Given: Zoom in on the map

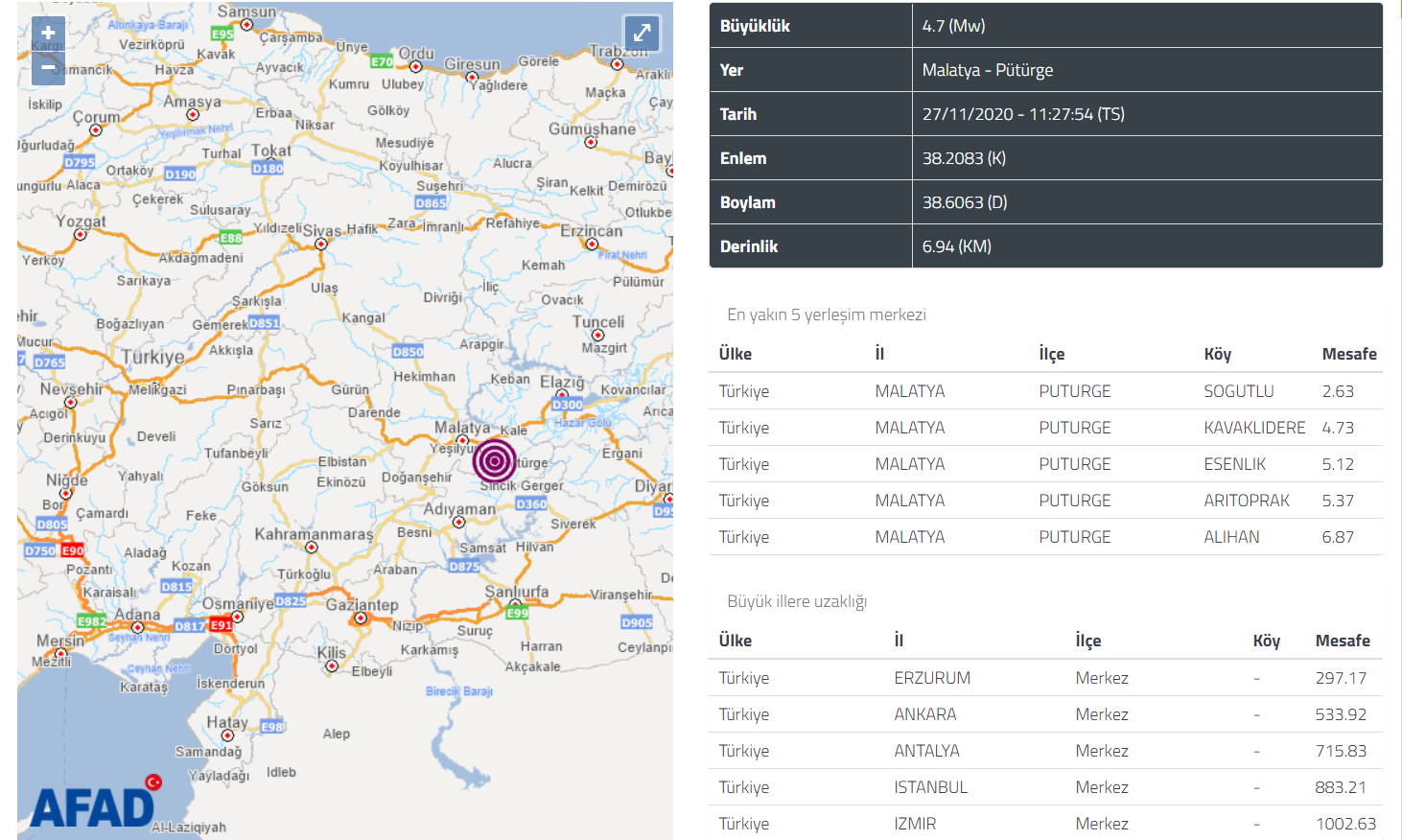Looking at the screenshot, I should (48, 33).
